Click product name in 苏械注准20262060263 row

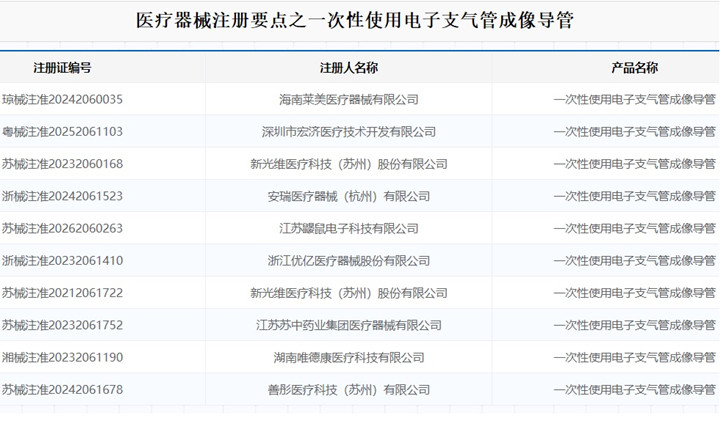click(635, 228)
